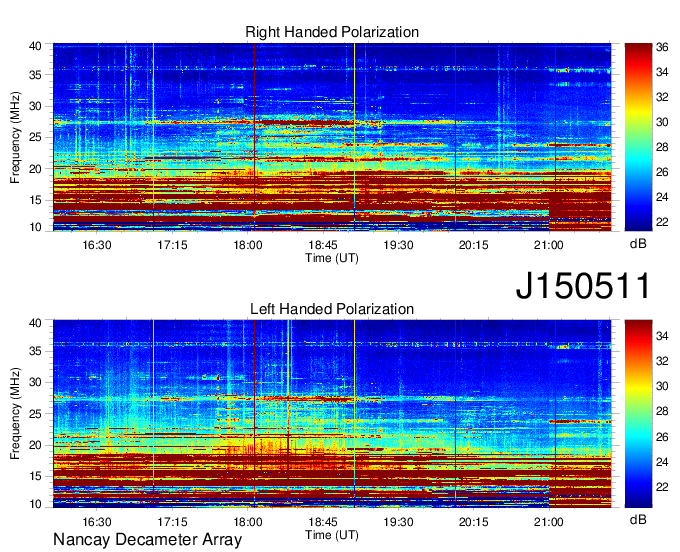Click the "Nancay Decameter Array" caption
Screen dimensions: 680x552
tap(147, 540)
